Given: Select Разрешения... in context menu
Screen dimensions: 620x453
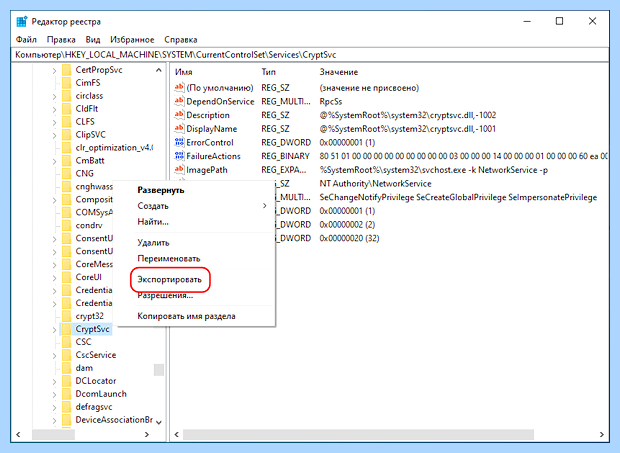Looking at the screenshot, I should 165,295.
